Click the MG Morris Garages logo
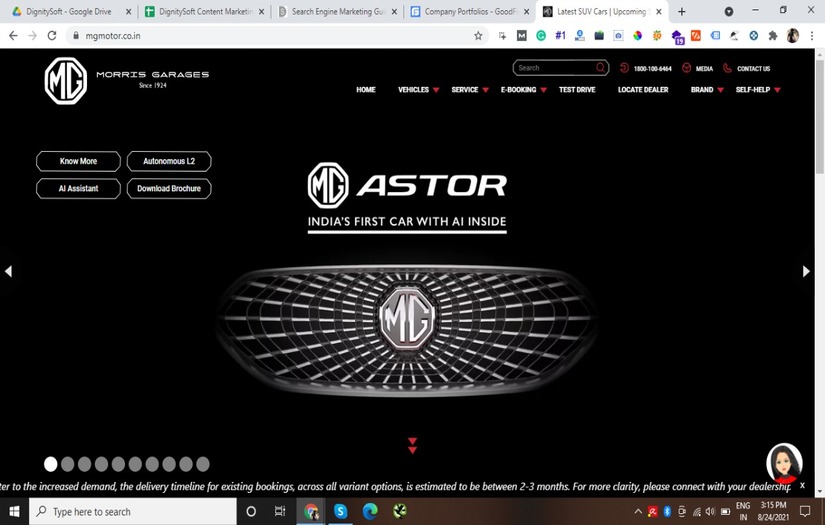This screenshot has height=525, width=825. (x=127, y=80)
